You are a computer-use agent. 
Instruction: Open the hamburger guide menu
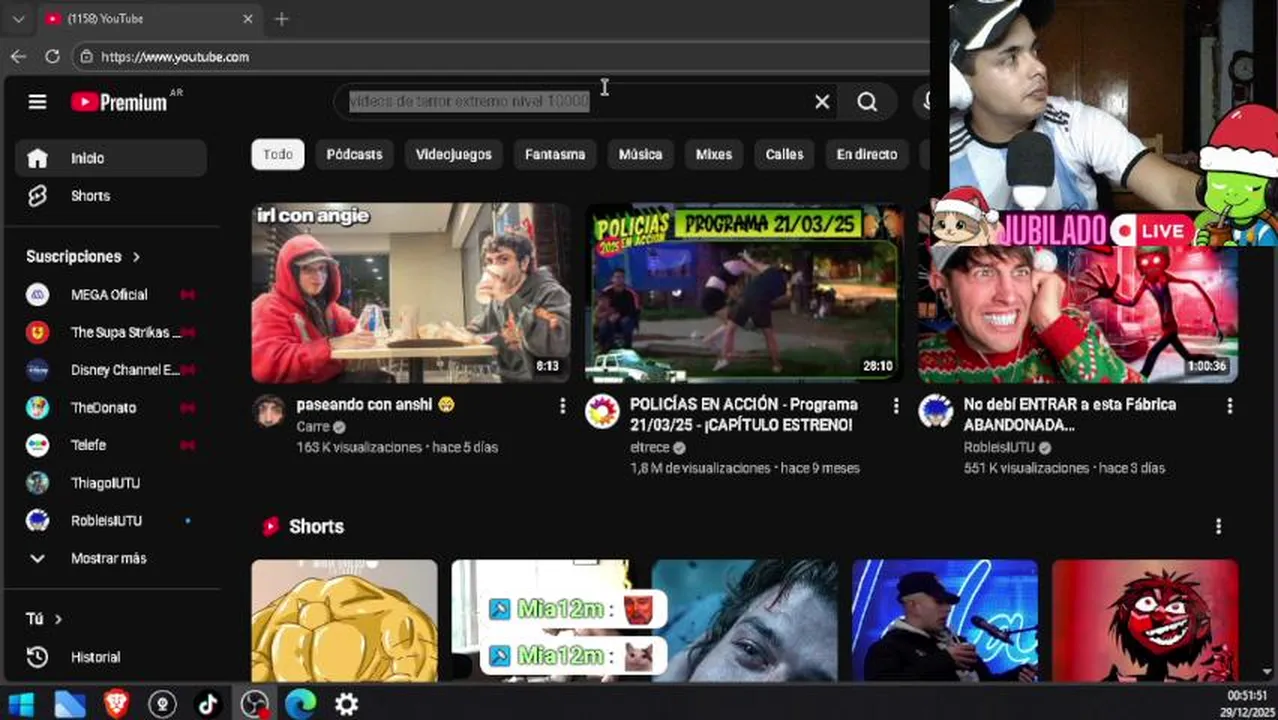pos(37,102)
